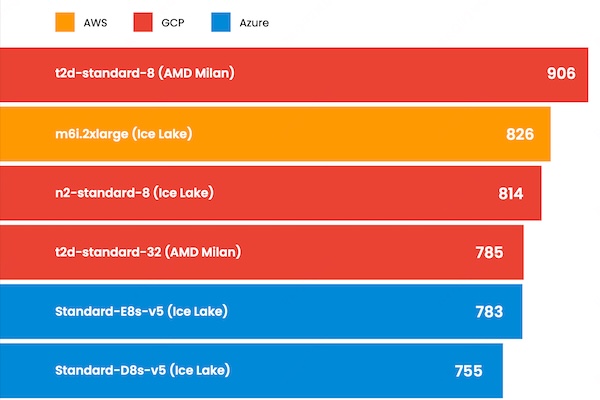Click the 785 score value

490,253
